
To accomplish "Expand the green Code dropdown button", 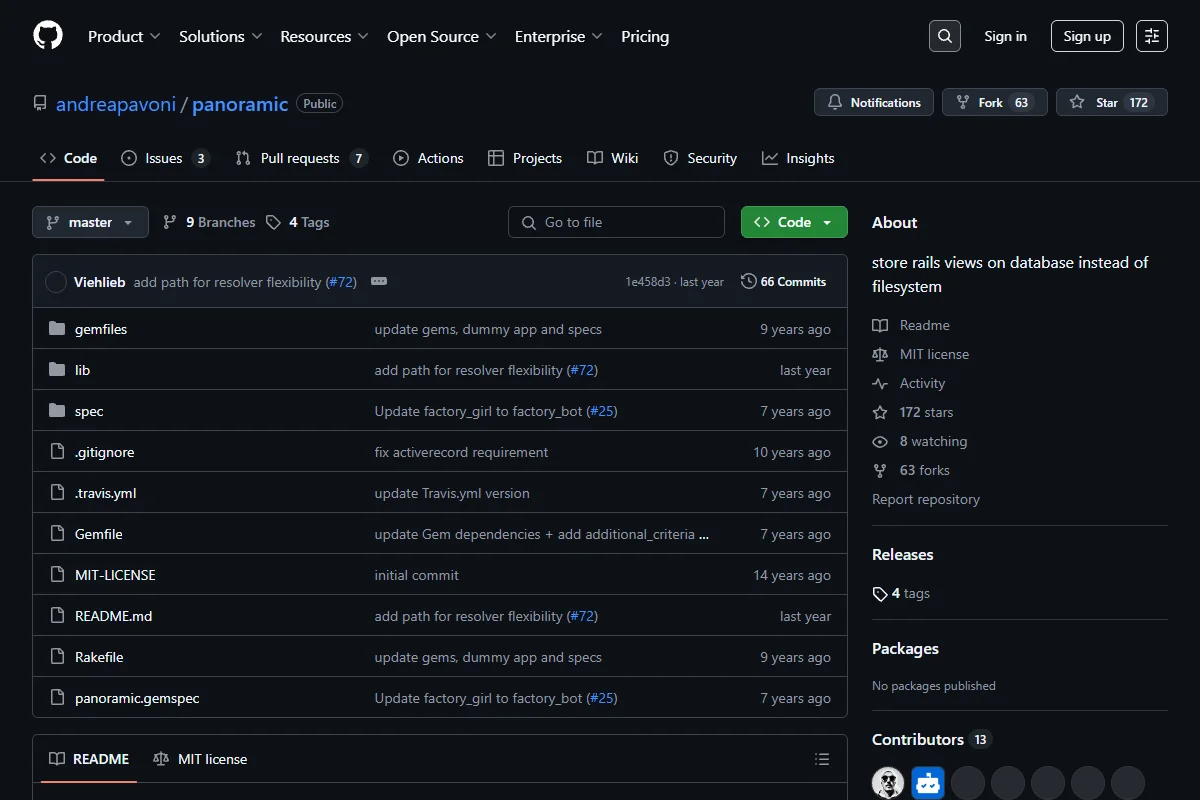I will pyautogui.click(x=794, y=222).
